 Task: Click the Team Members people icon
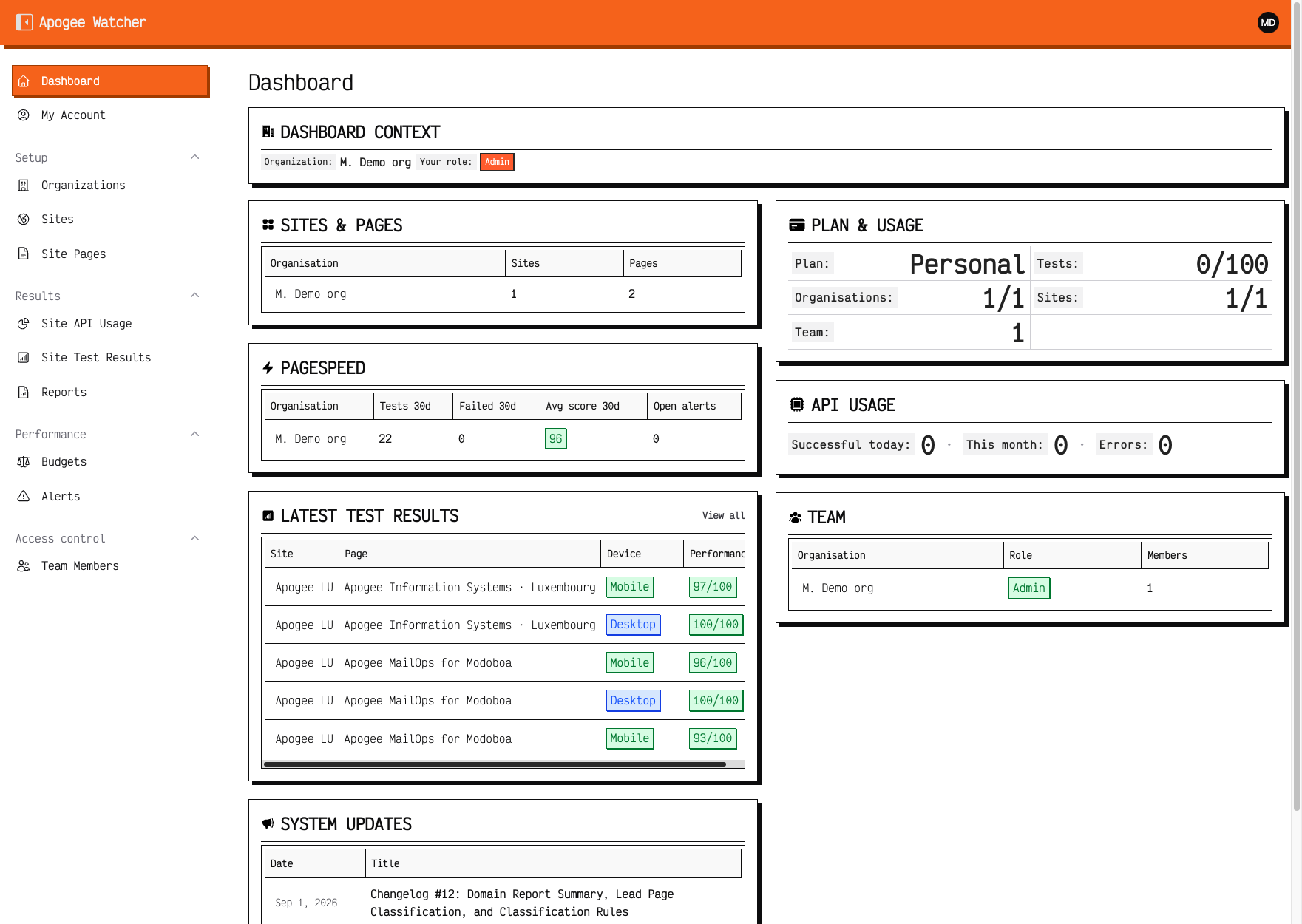pyautogui.click(x=24, y=566)
